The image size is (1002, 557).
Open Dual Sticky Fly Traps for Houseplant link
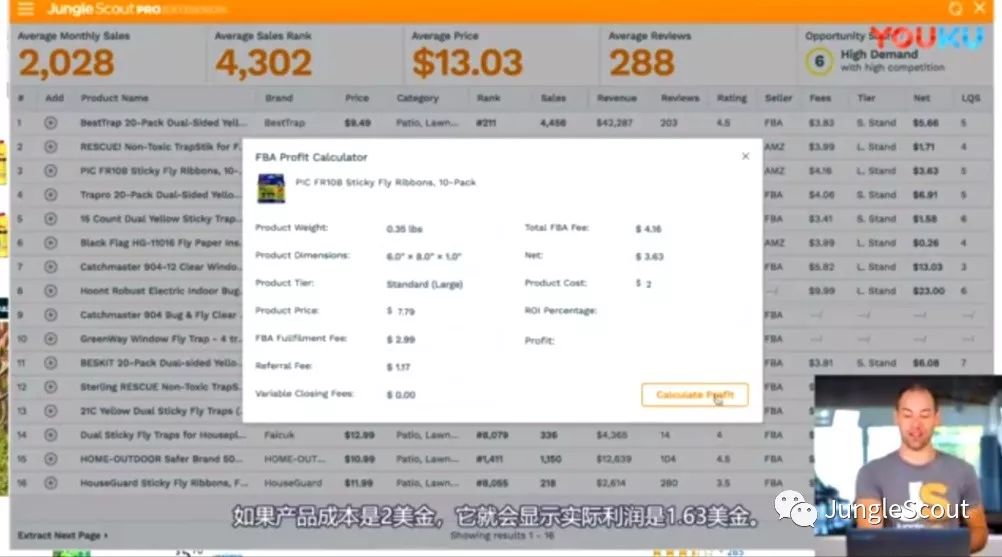tap(163, 435)
